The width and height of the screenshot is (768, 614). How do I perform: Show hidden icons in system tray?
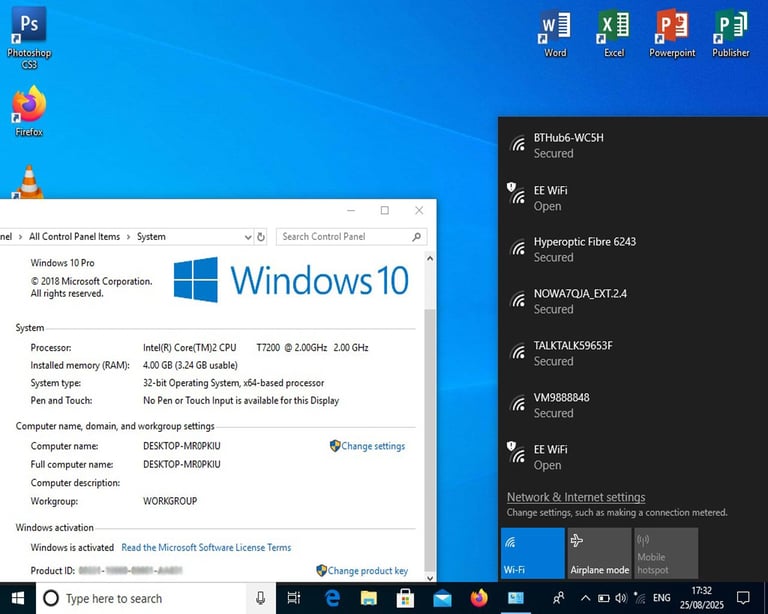click(x=585, y=598)
